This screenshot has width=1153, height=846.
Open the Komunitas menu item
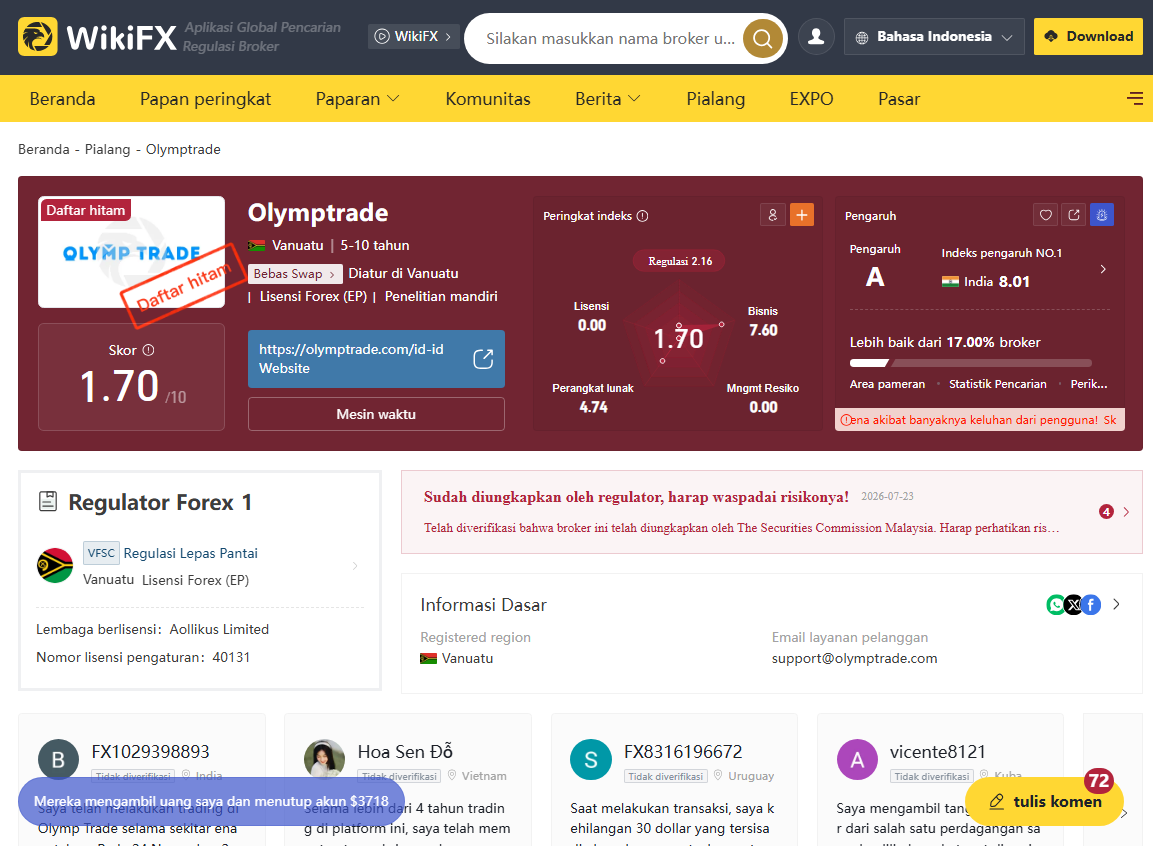pyautogui.click(x=488, y=98)
